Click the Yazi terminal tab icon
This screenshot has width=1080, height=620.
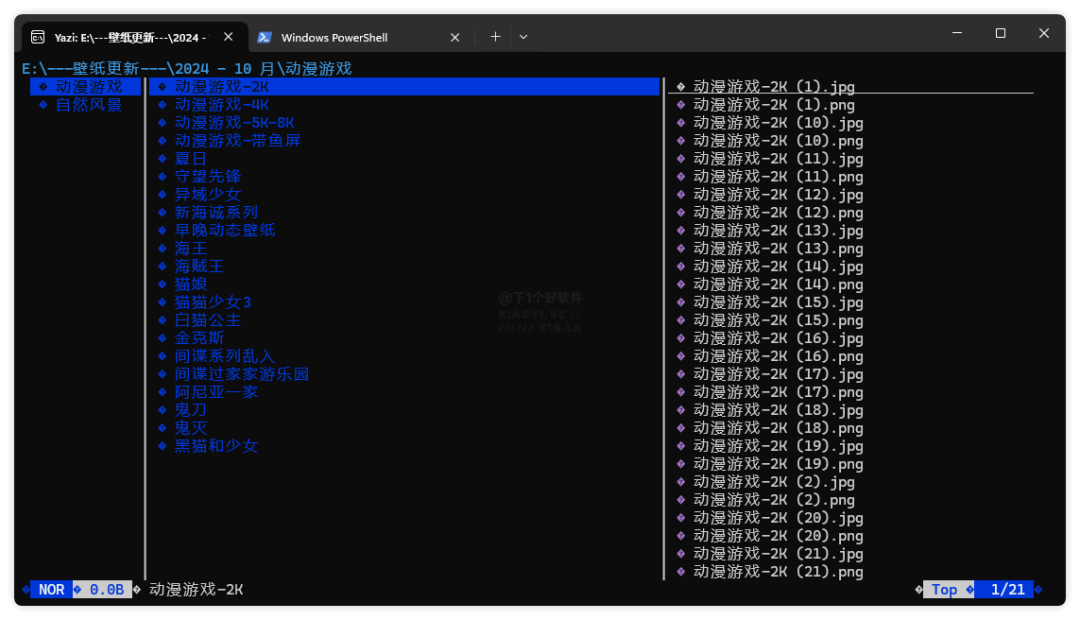[37, 37]
